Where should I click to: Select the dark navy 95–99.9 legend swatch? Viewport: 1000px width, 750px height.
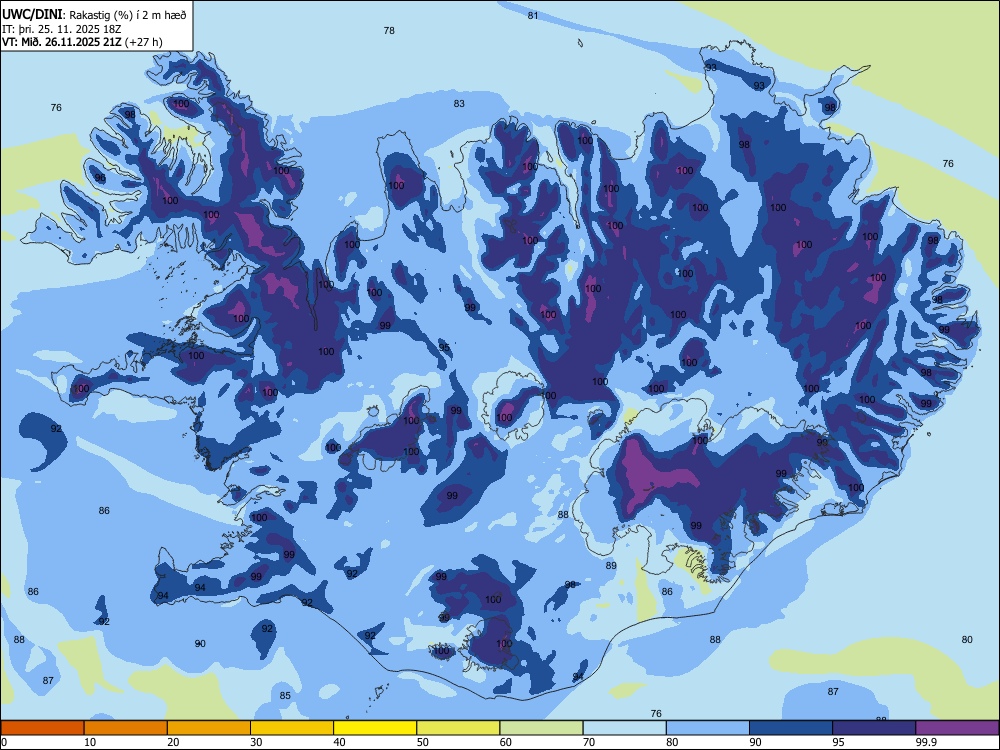tap(874, 728)
